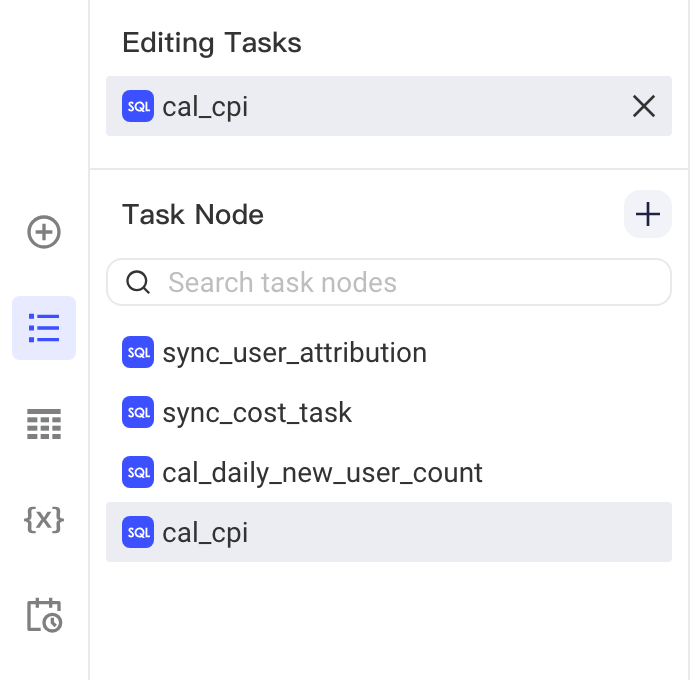Click the SQL icon beside sync_cost_task
This screenshot has width=690, height=680.
coord(138,412)
